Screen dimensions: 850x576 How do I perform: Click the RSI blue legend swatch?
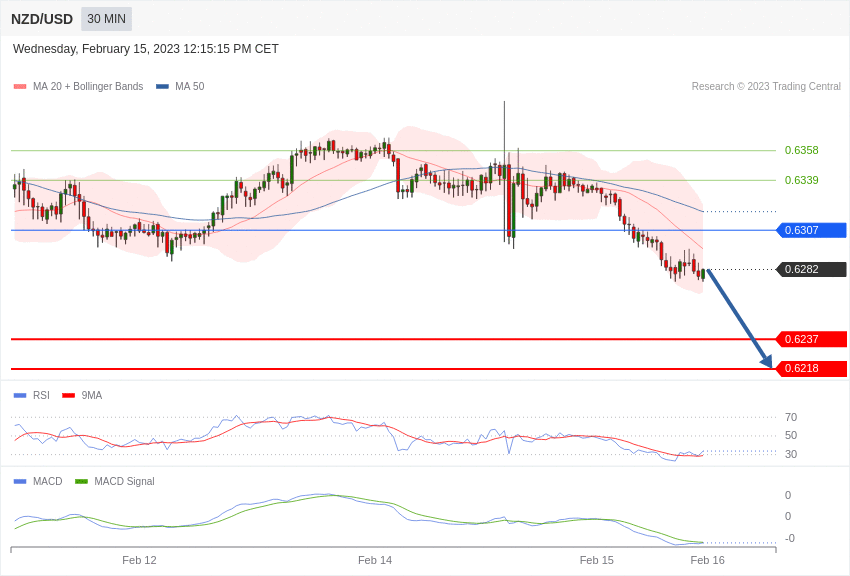pos(20,396)
